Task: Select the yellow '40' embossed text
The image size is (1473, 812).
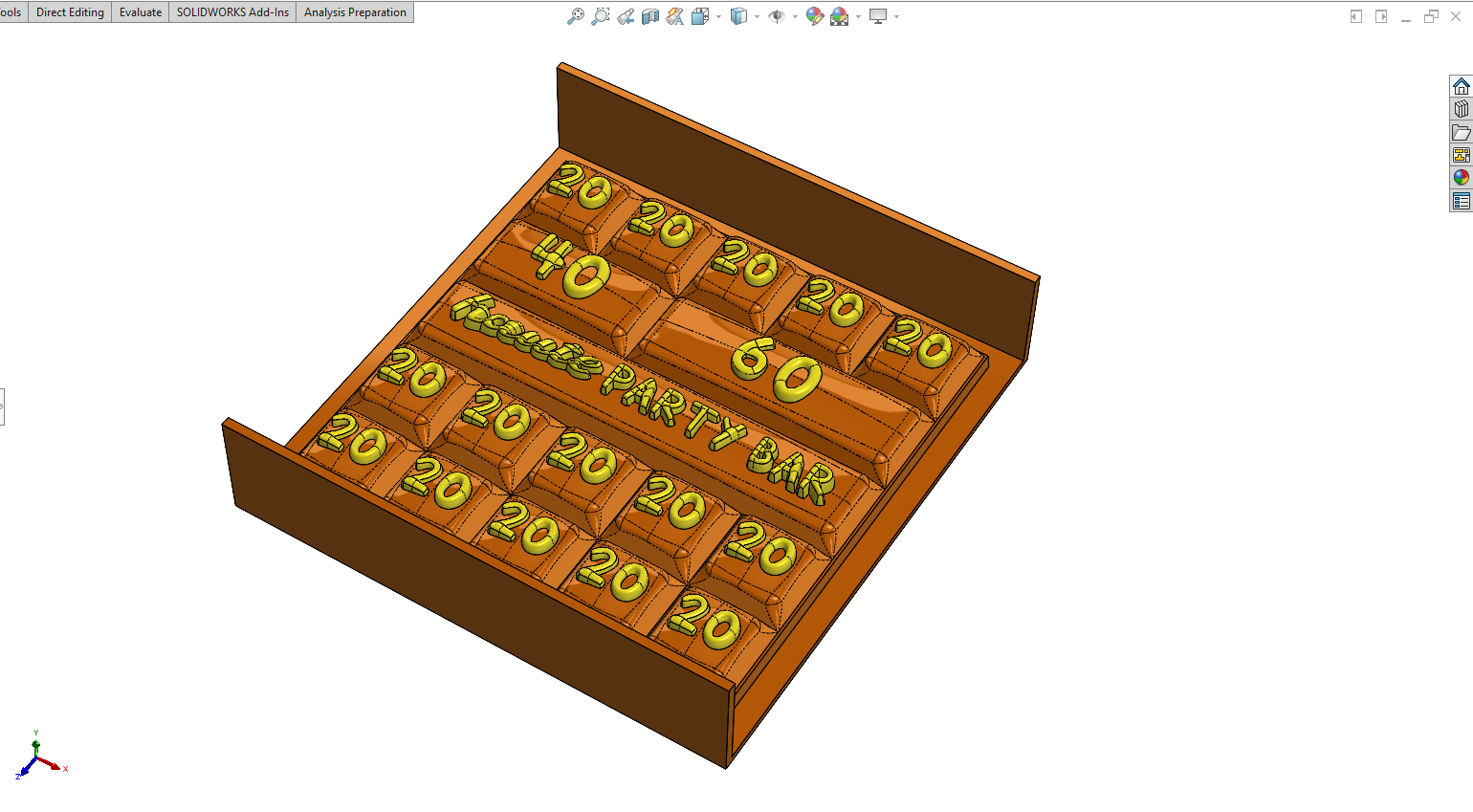Action: point(570,267)
